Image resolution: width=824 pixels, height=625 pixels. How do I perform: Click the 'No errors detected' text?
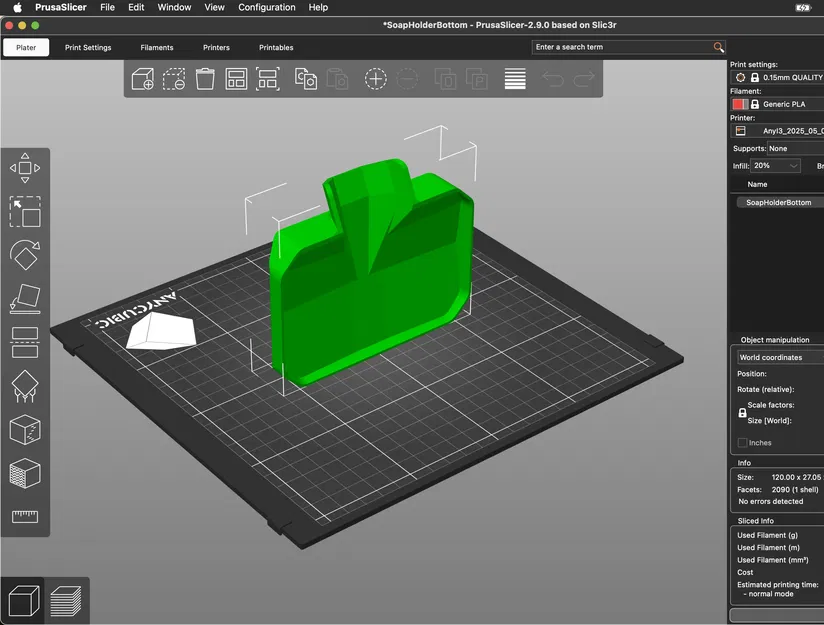tap(770, 501)
